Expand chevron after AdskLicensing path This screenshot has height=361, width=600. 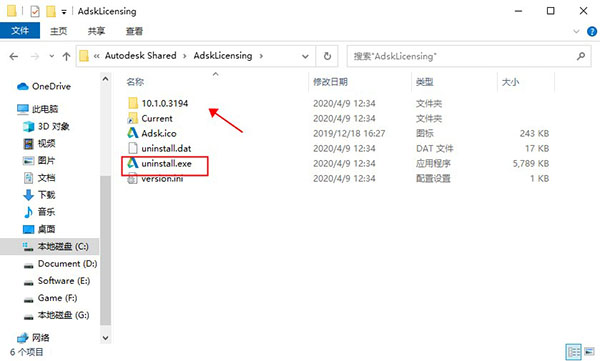click(x=261, y=56)
